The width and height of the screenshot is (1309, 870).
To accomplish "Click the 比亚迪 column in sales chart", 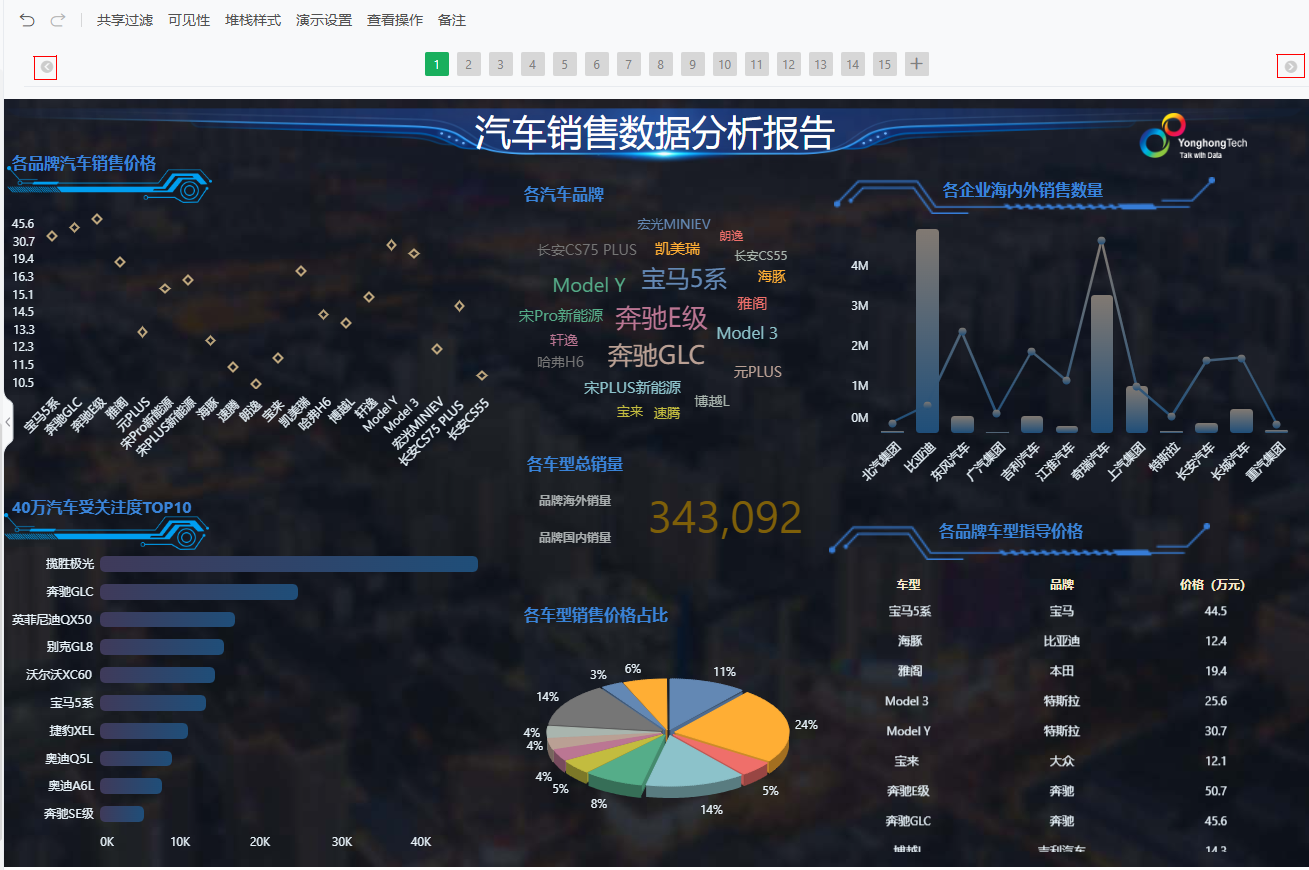I will [x=927, y=331].
